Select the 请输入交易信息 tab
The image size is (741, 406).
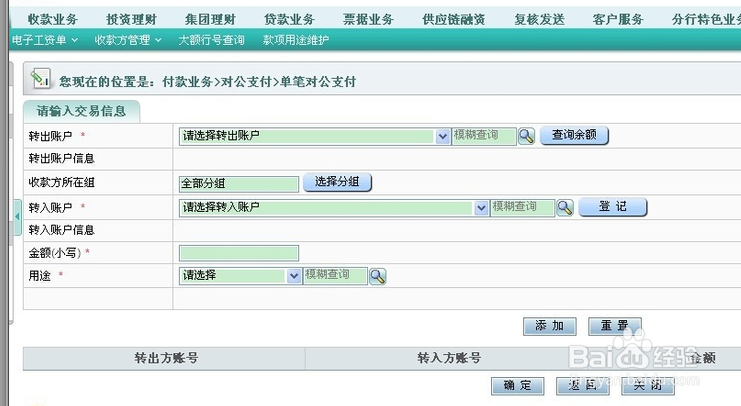(x=81, y=112)
